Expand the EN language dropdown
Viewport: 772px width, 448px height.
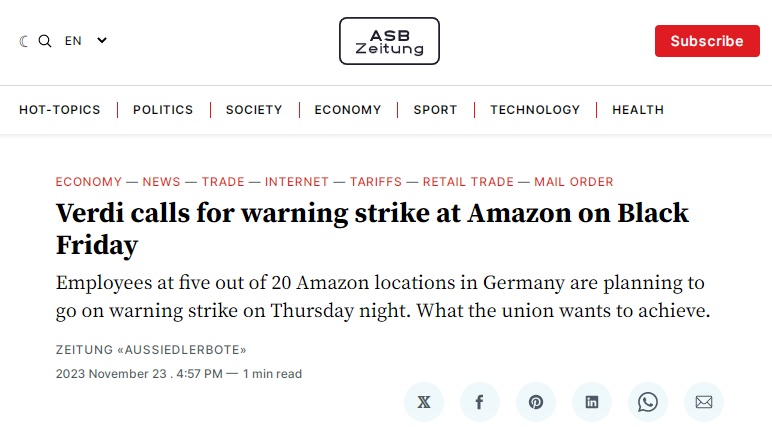86,41
